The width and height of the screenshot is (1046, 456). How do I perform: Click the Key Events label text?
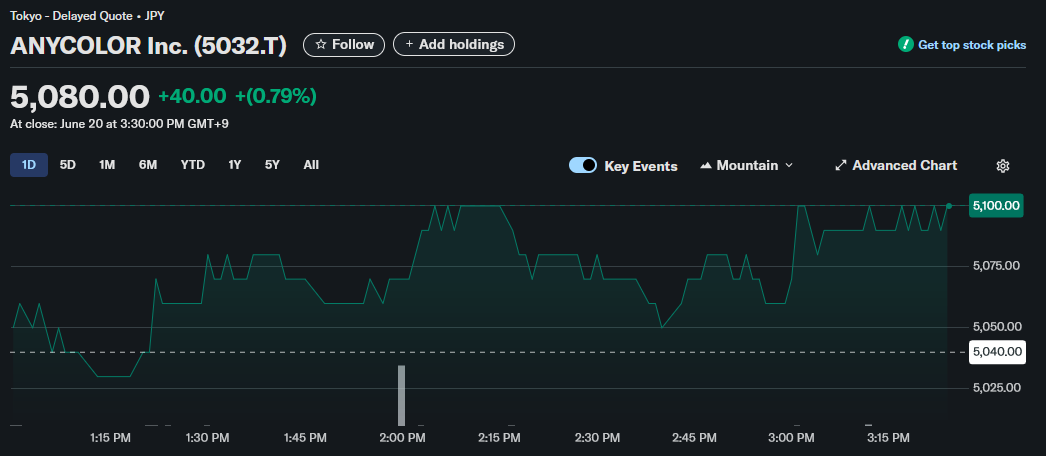tap(640, 166)
